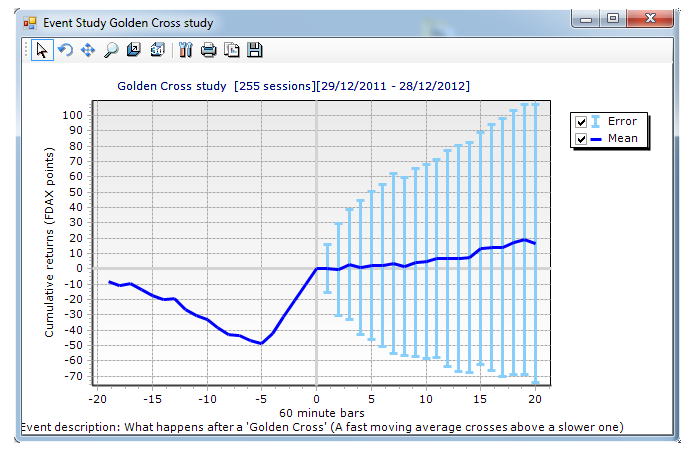Click the chart depth tool icon
This screenshot has width=695, height=463.
(x=134, y=50)
